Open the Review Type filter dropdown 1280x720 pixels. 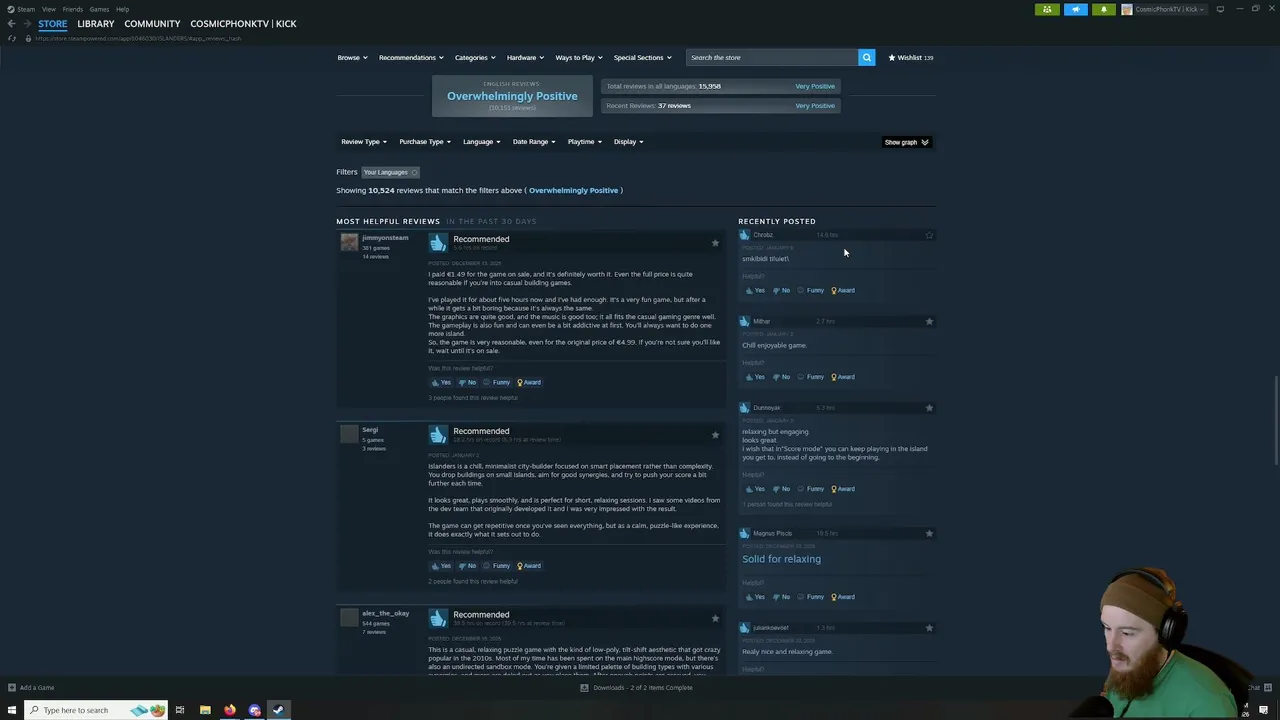(364, 142)
